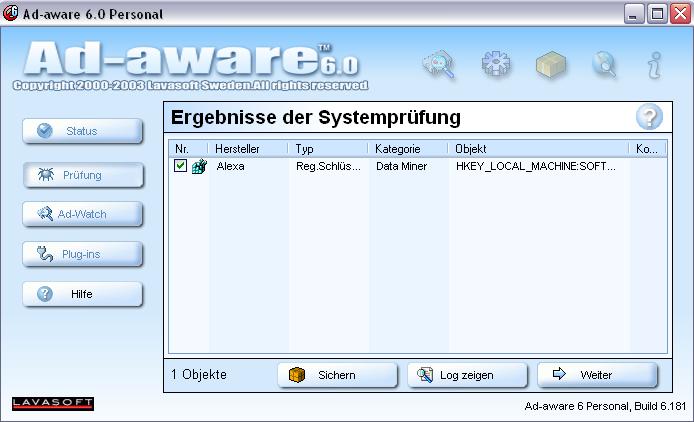
Task: Sort by the Hersteller column header
Action: [248, 149]
